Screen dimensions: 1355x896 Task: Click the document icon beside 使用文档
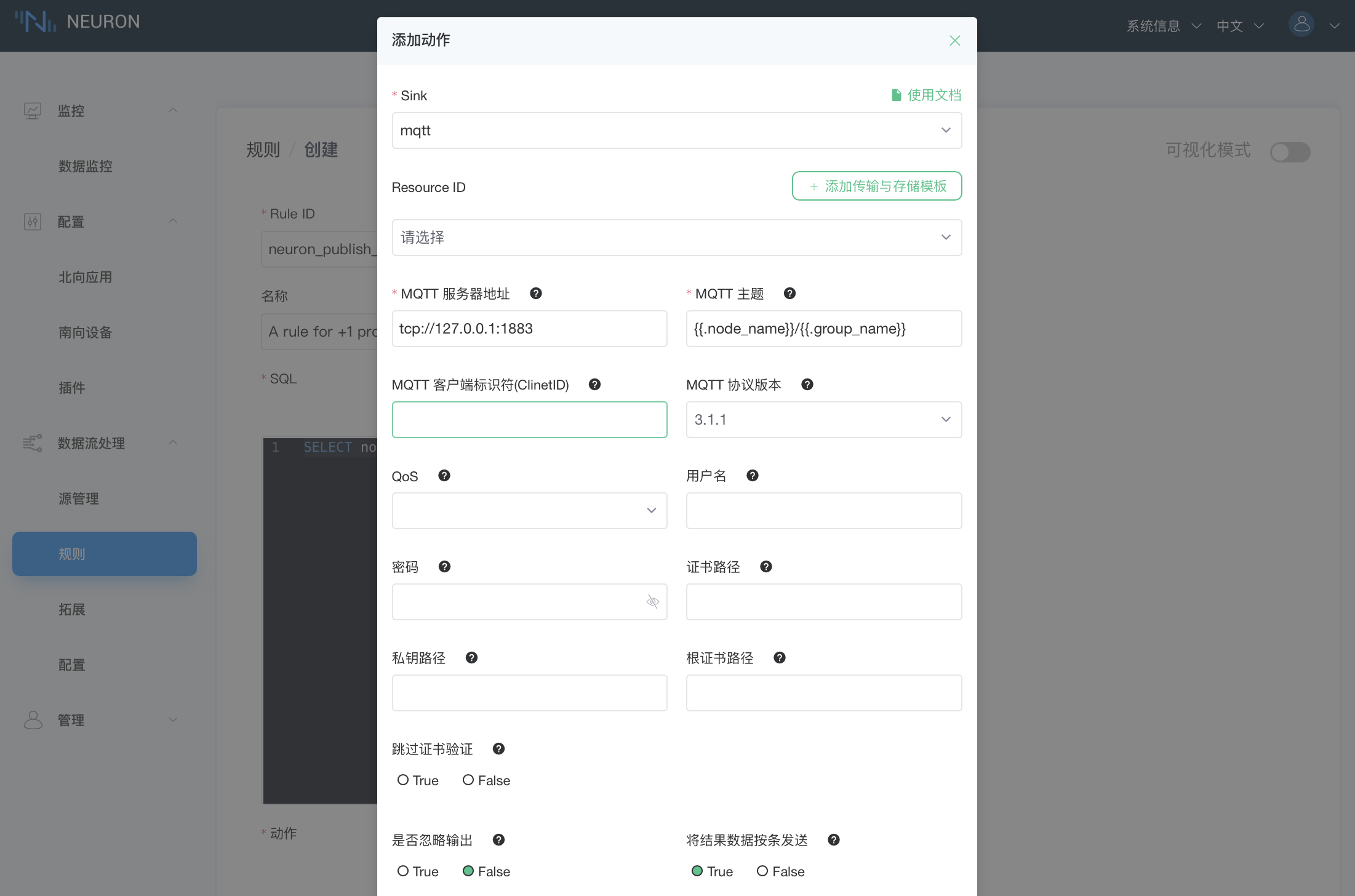coord(897,95)
